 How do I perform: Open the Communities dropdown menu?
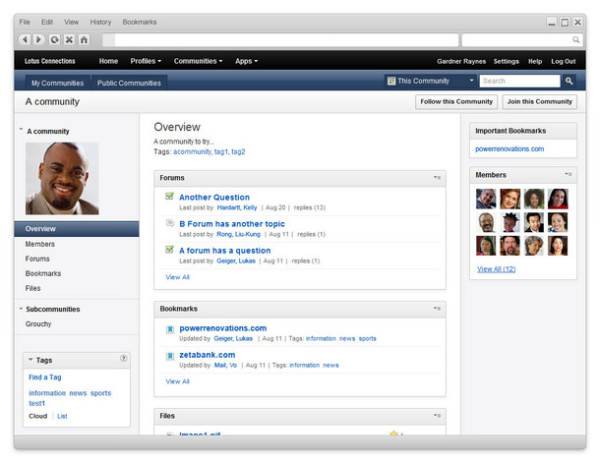[198, 61]
